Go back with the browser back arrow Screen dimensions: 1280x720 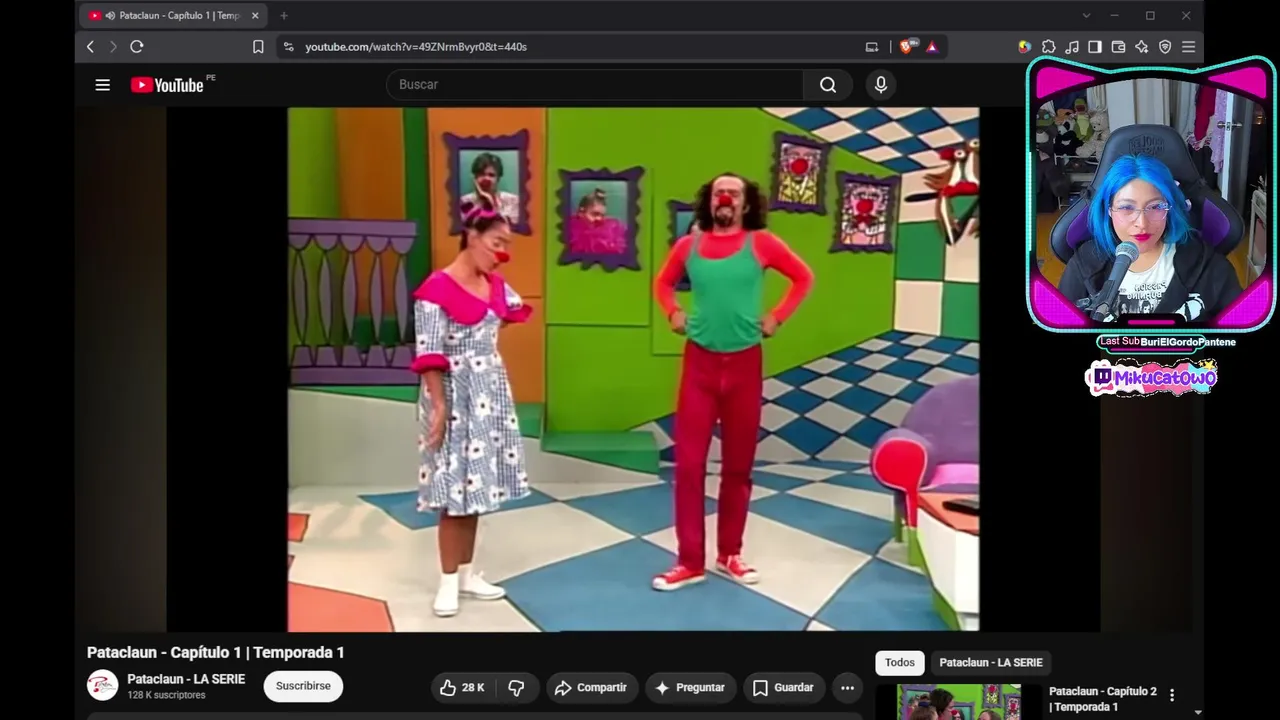pyautogui.click(x=90, y=47)
